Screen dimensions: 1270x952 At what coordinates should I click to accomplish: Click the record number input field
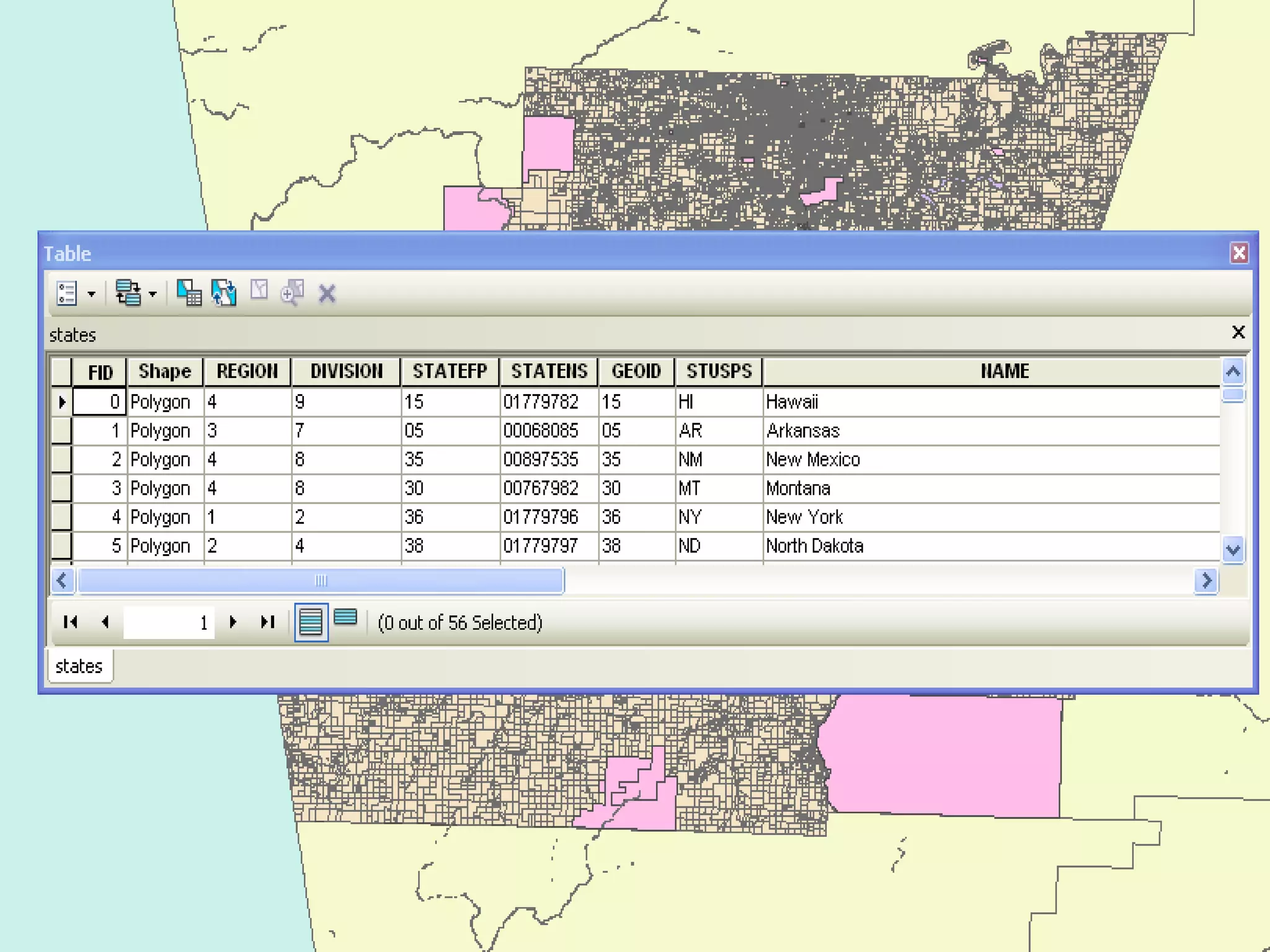[x=169, y=622]
